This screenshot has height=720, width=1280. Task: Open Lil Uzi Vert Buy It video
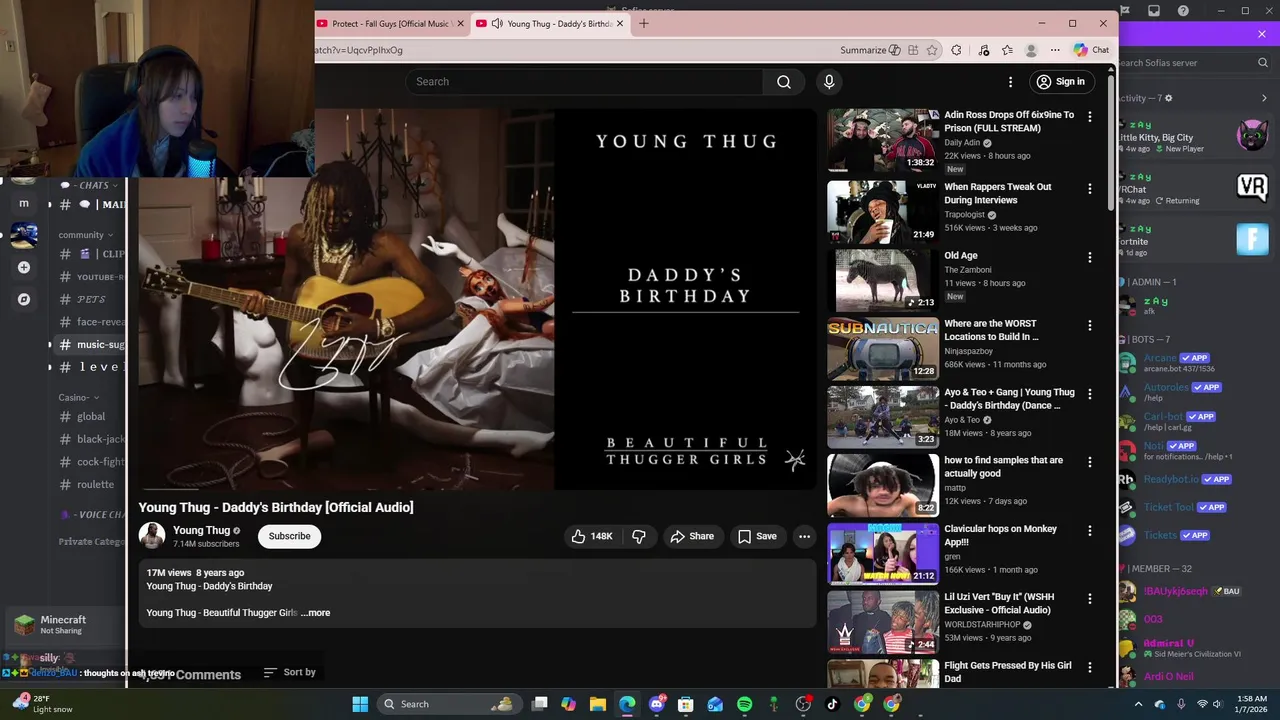coord(883,621)
